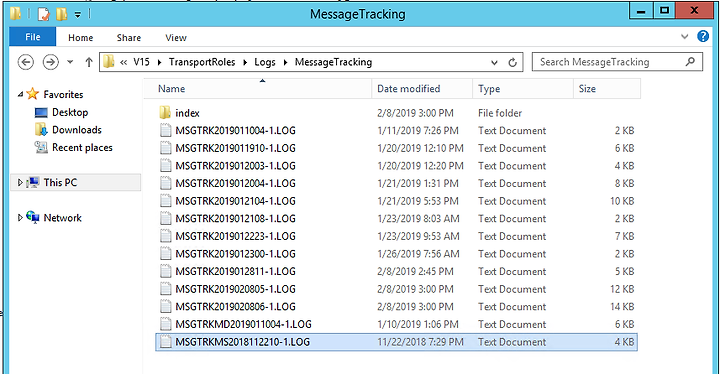Expand the breadcrumb arrow after TransportRoles
The height and width of the screenshot is (374, 720).
click(245, 62)
